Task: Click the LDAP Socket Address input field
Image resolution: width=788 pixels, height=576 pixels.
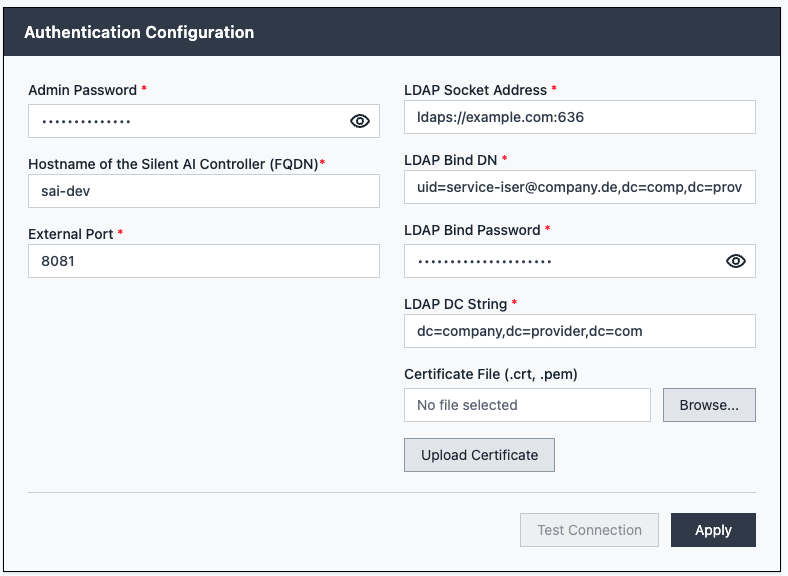Action: point(579,117)
